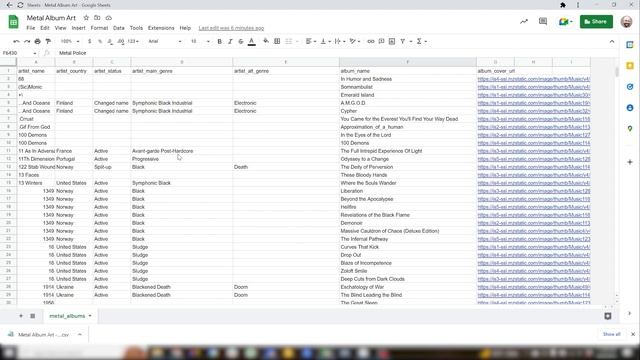Create a filter with the funnel icon
This screenshot has width=640, height=360.
pos(403,41)
